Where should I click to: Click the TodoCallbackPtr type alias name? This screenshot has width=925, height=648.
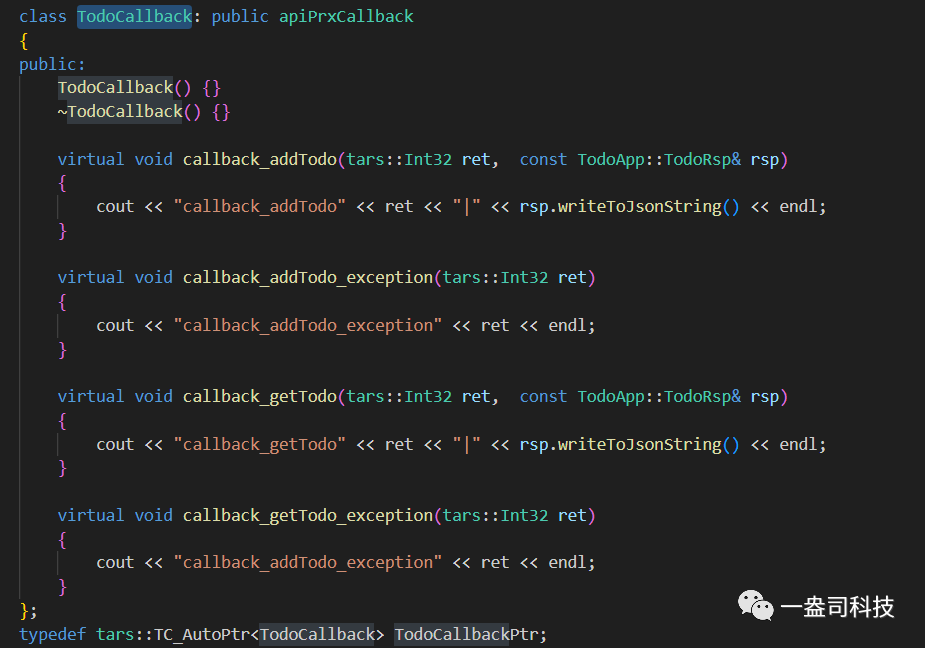tap(466, 634)
